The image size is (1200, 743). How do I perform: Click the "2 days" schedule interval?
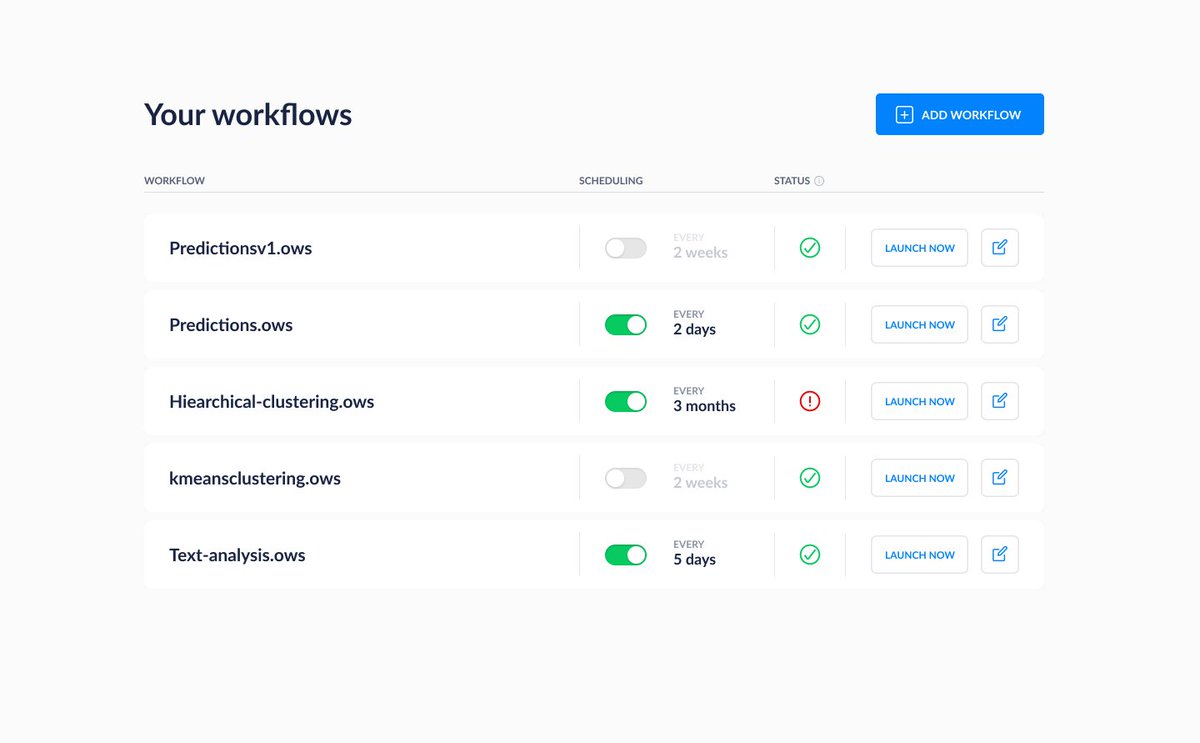695,329
